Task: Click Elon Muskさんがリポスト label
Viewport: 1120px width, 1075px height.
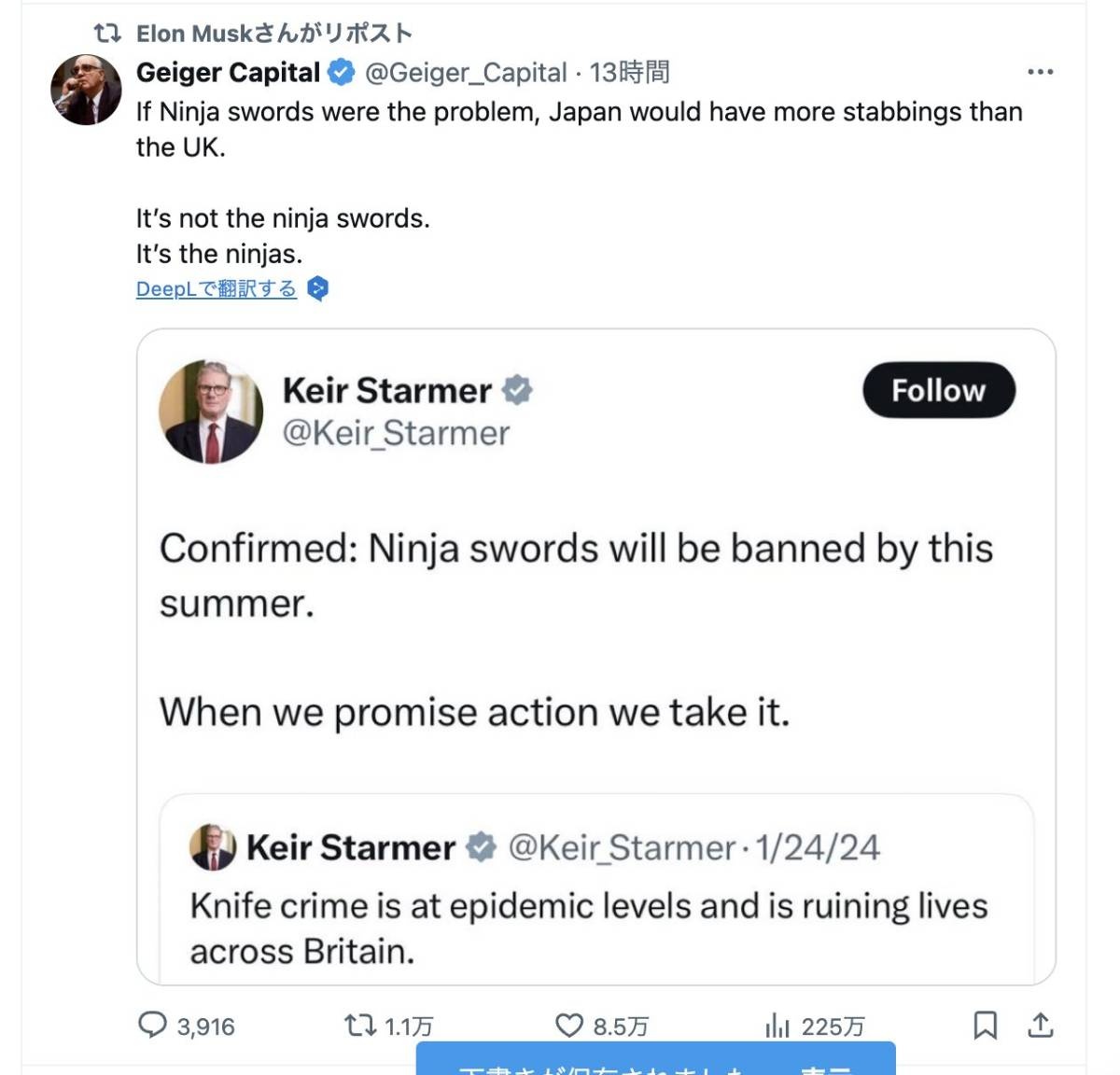Action: [x=273, y=34]
